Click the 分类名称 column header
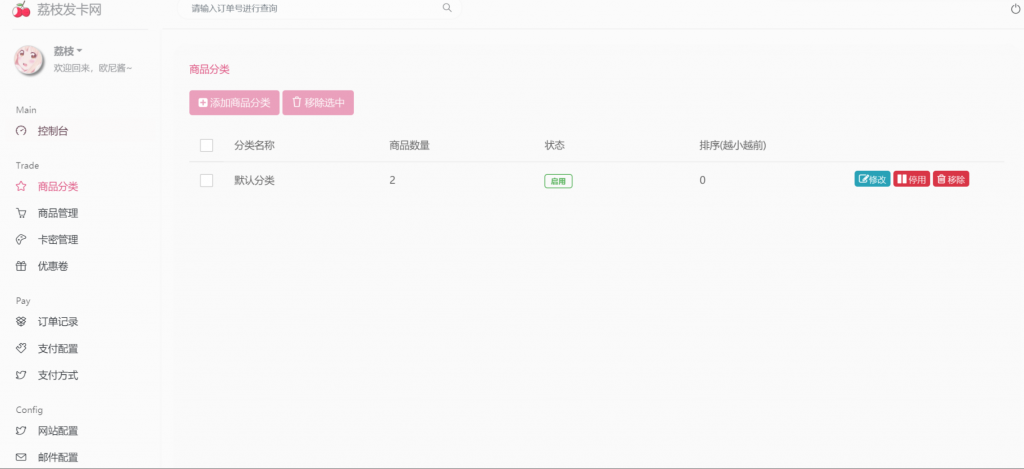The width and height of the screenshot is (1024, 469). (x=255, y=146)
